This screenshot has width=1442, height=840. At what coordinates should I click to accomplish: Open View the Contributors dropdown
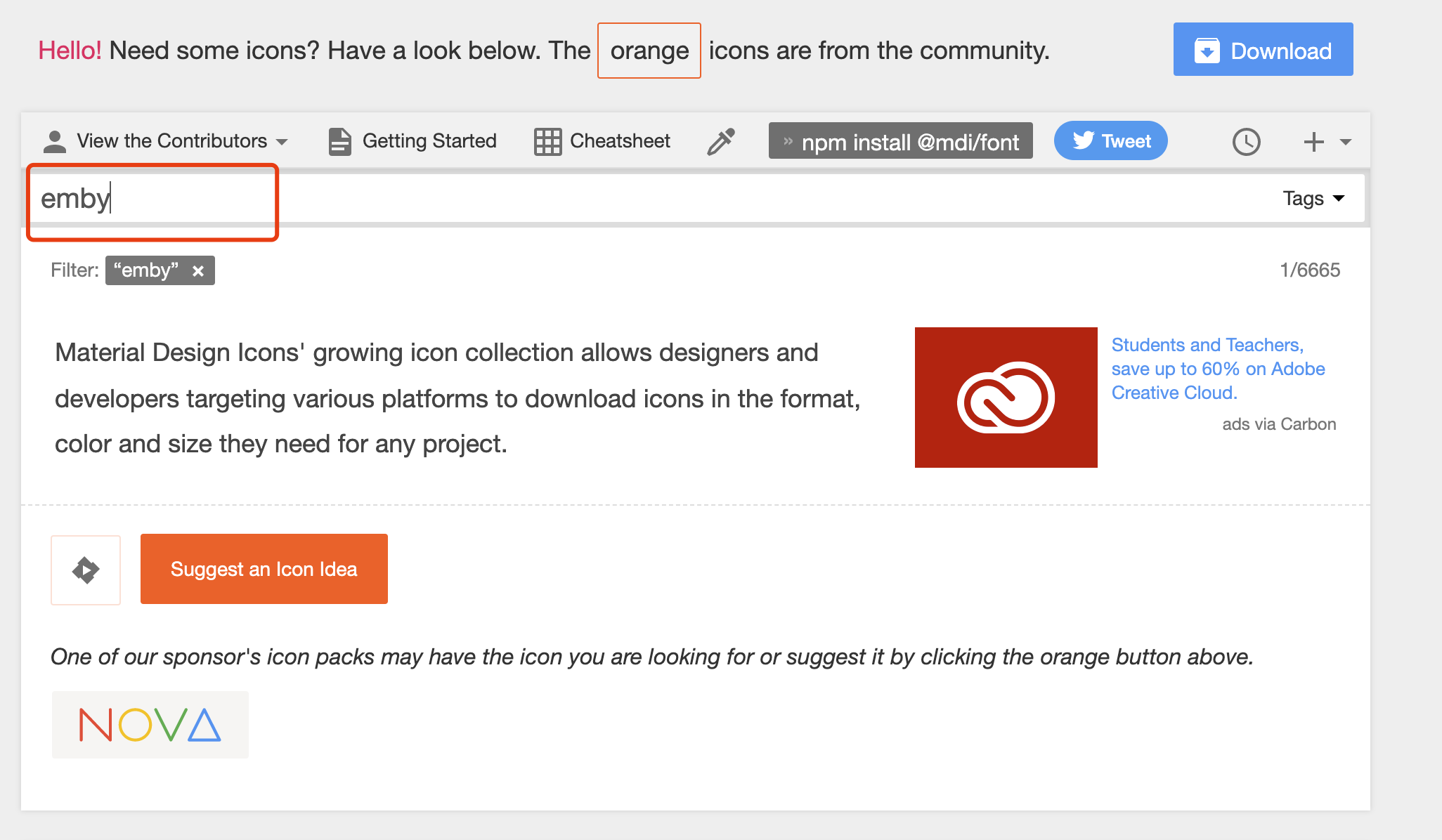tap(172, 141)
